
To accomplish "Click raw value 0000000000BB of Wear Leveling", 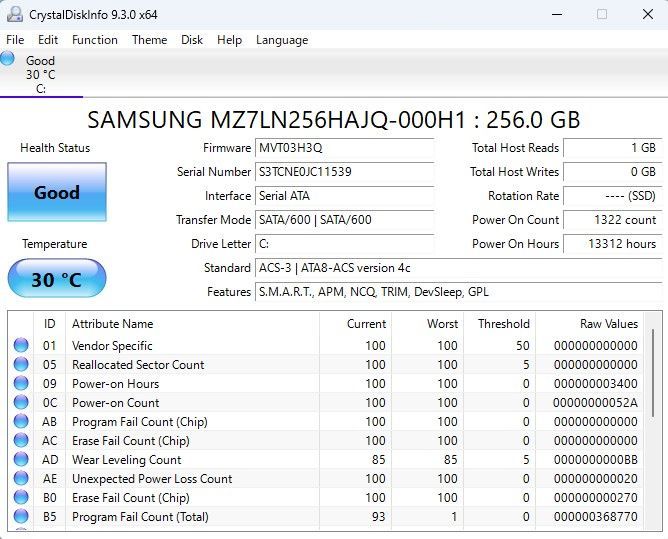I will point(596,460).
